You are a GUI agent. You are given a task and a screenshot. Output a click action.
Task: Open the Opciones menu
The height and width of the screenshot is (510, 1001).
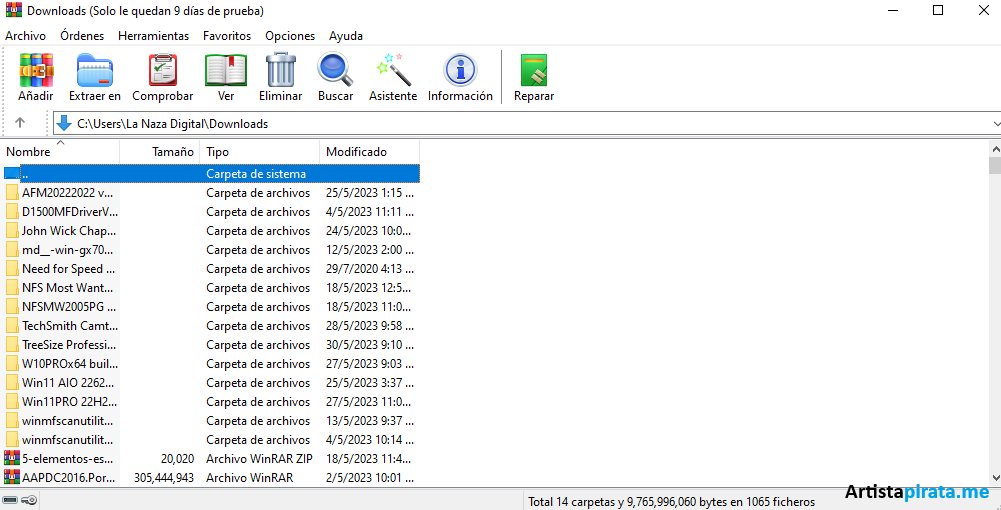tap(290, 36)
